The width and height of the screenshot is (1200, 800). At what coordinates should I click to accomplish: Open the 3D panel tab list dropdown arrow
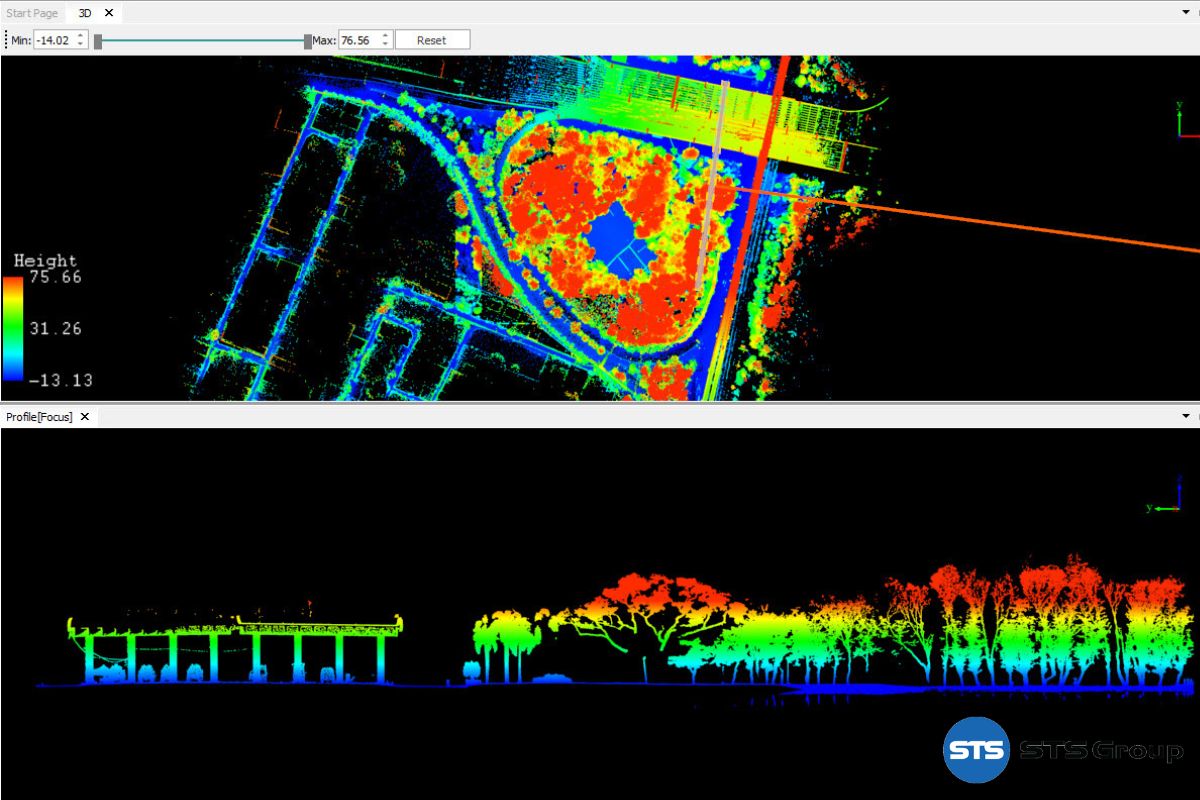1185,13
